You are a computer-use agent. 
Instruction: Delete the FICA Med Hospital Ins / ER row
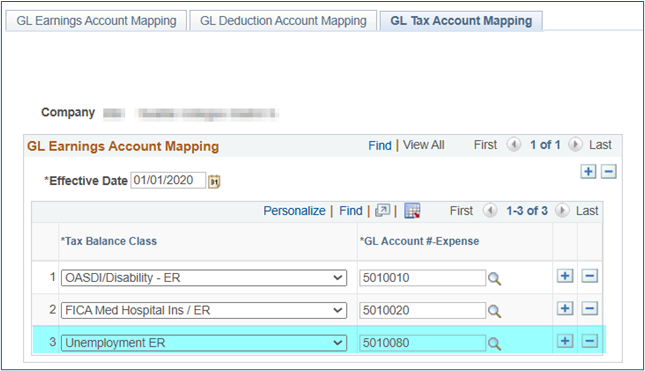pyautogui.click(x=589, y=308)
